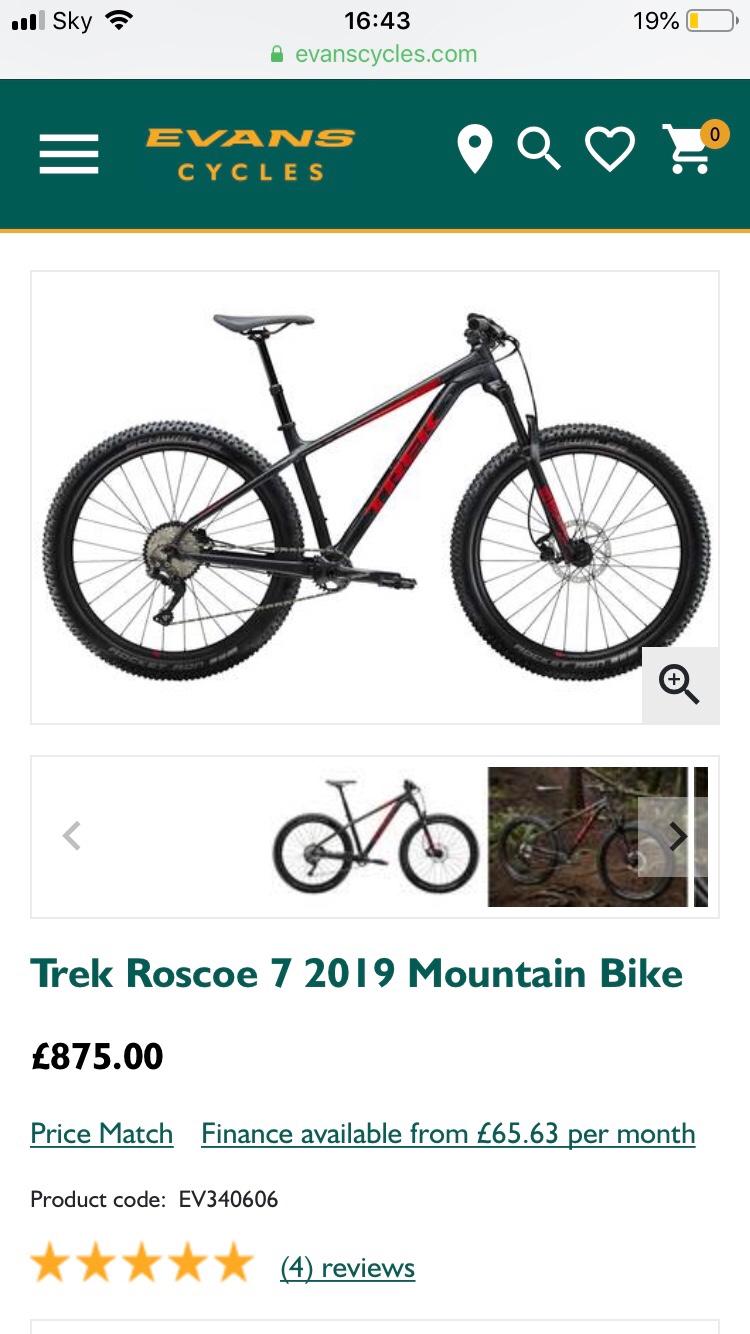The width and height of the screenshot is (750, 1334).
Task: Open the Price Match link
Action: 102,1134
